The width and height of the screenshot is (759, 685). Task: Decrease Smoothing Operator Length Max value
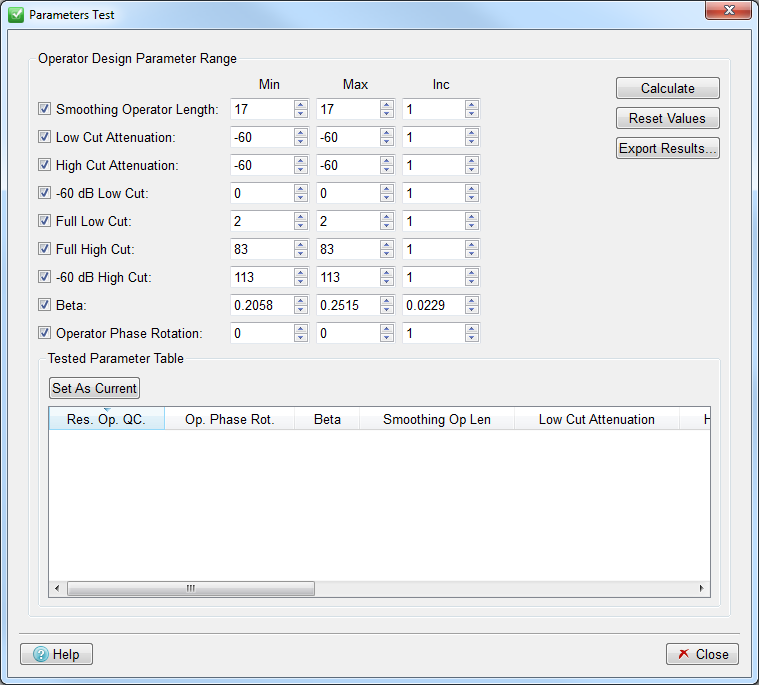click(x=387, y=114)
